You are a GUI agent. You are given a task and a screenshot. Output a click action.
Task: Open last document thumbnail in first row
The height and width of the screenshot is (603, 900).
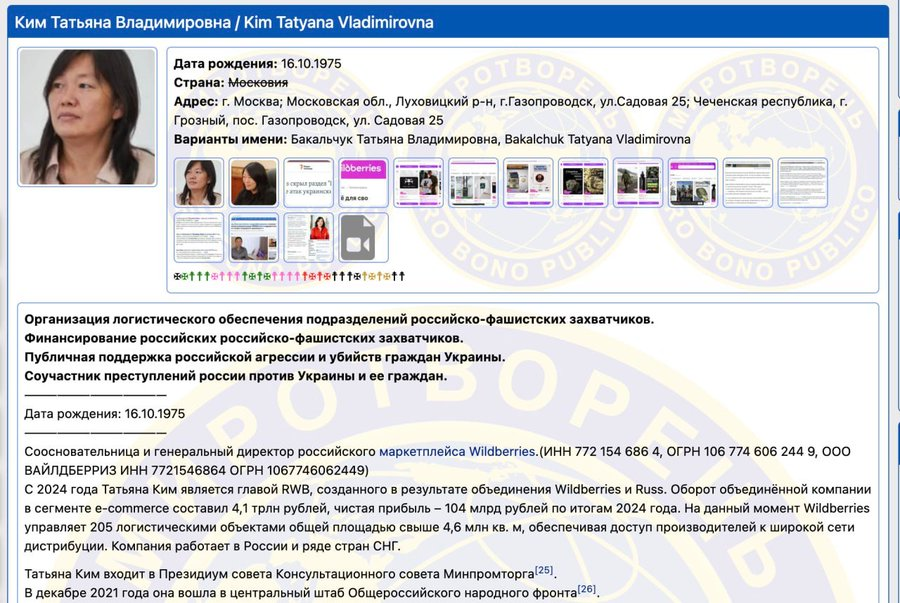tap(802, 182)
